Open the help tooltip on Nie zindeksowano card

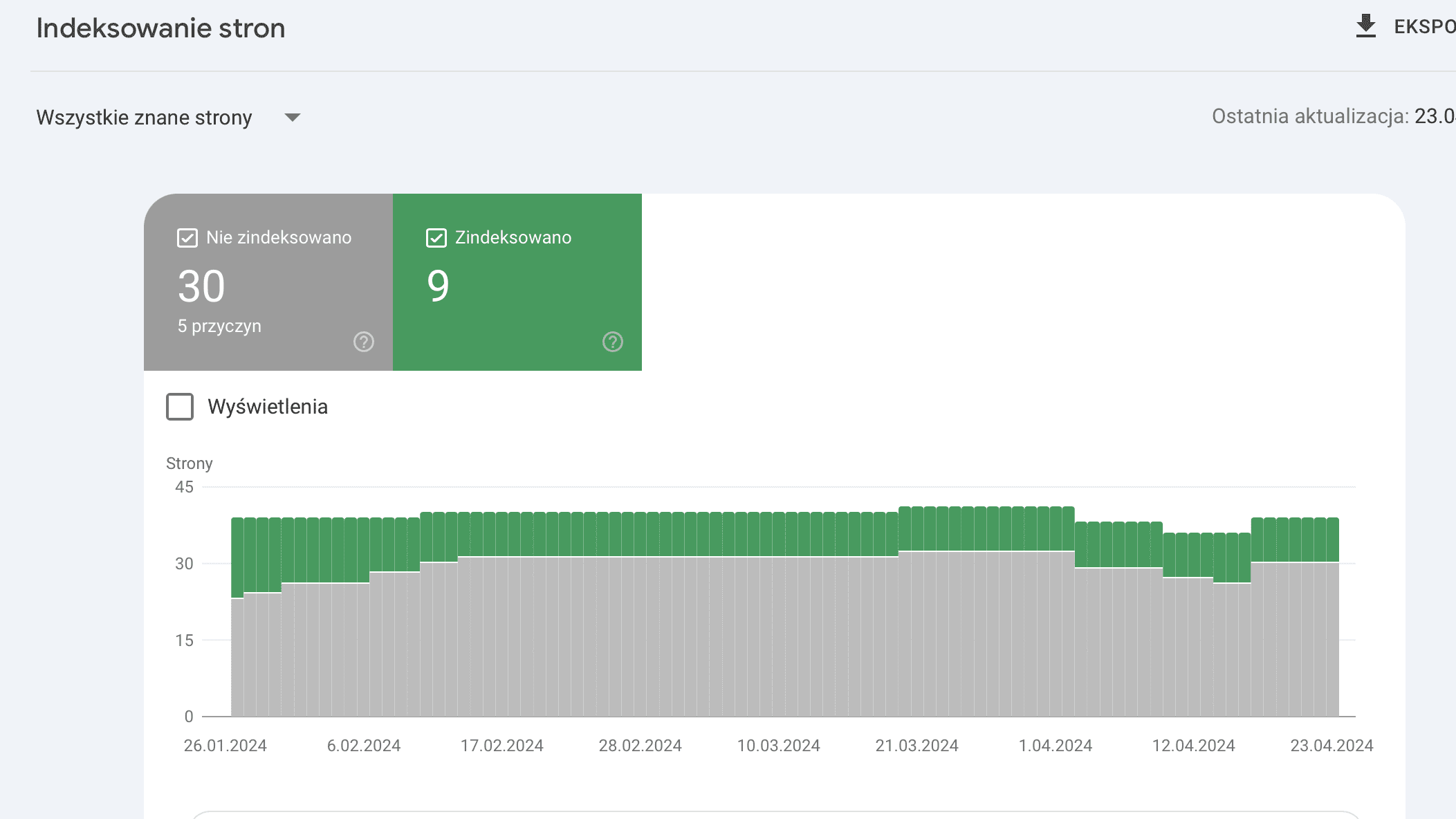point(363,341)
